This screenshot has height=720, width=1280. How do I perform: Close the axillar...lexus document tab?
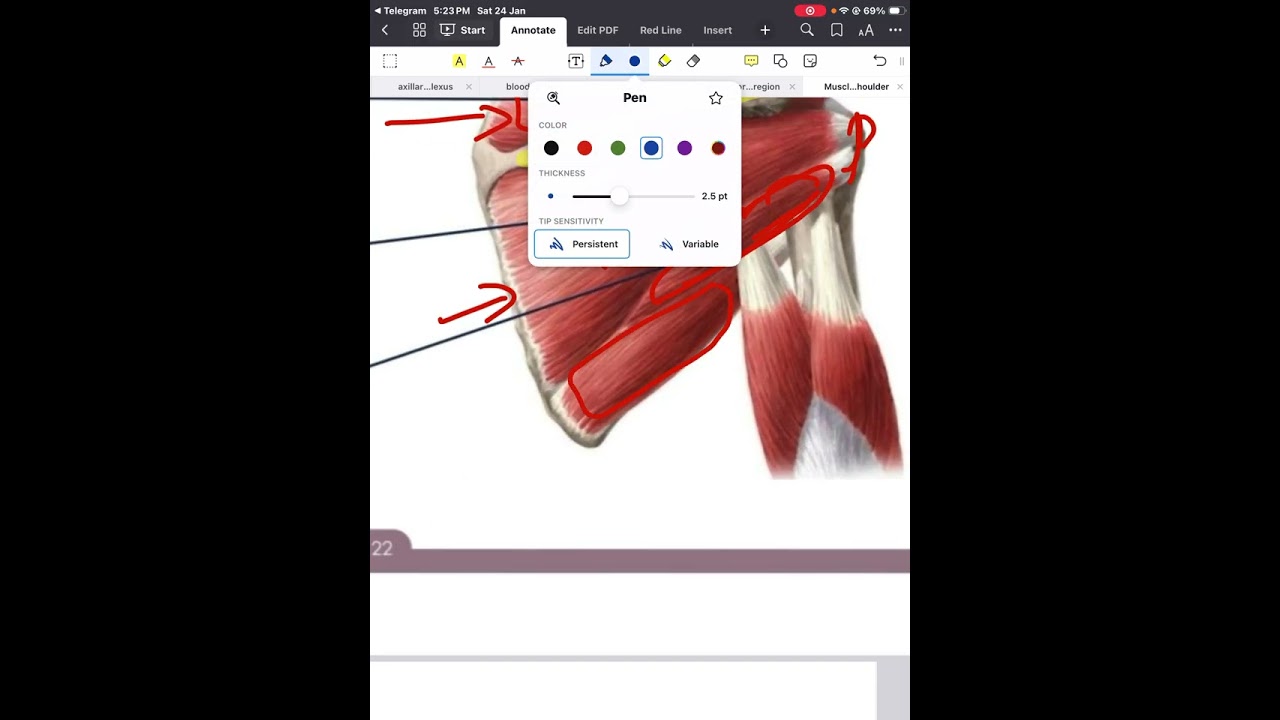click(x=469, y=87)
